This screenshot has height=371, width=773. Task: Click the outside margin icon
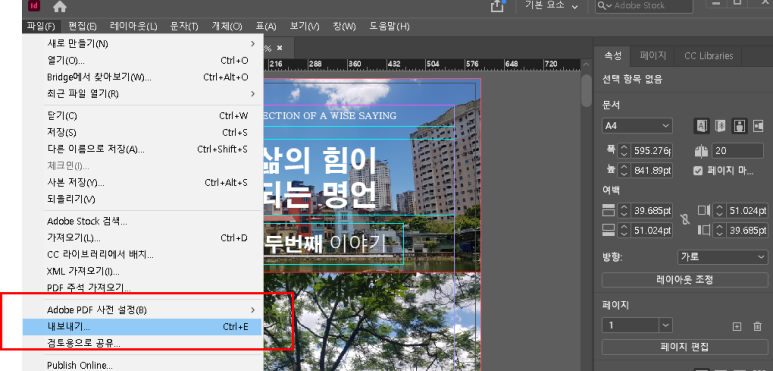[704, 230]
